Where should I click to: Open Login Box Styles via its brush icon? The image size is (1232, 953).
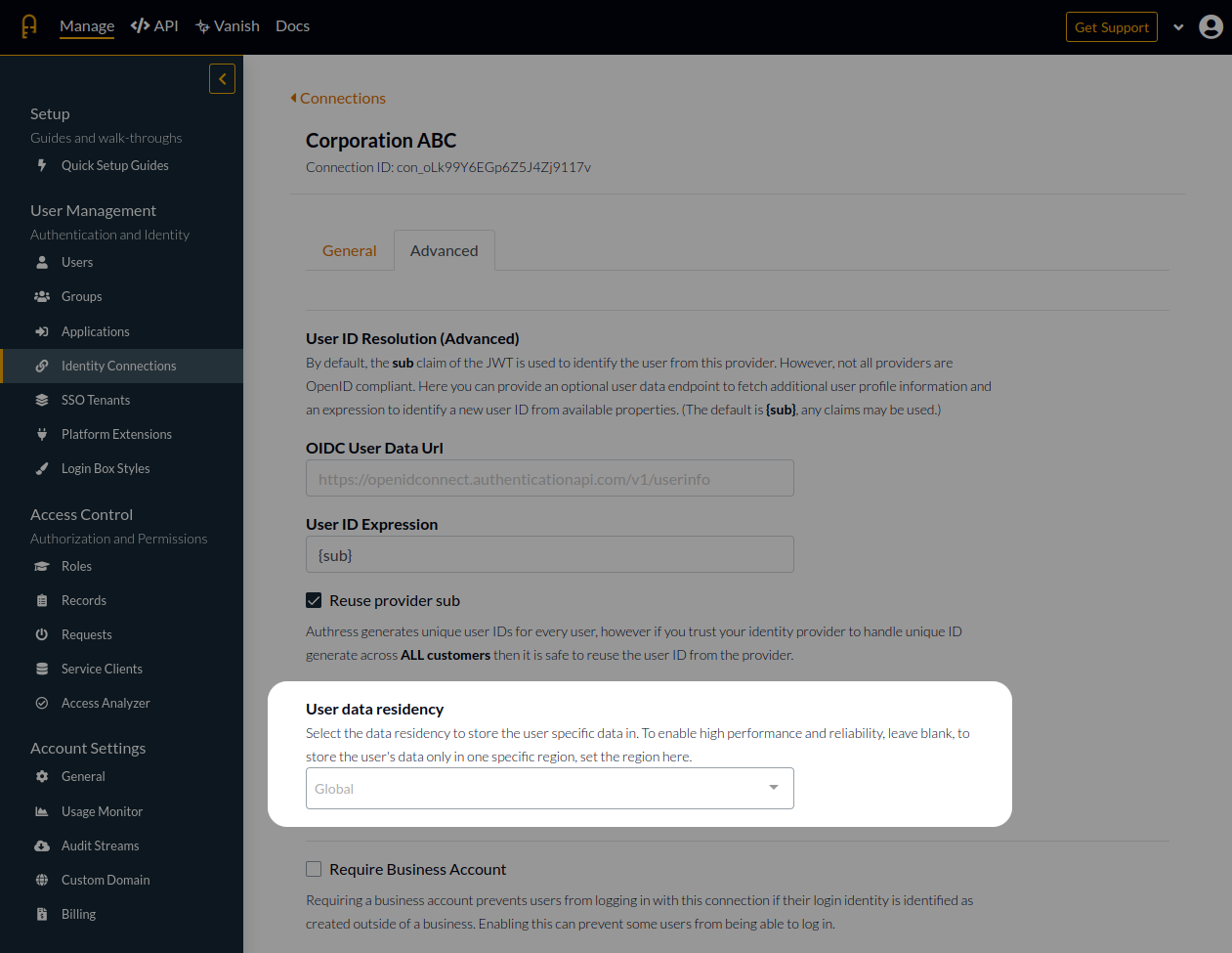(x=42, y=467)
